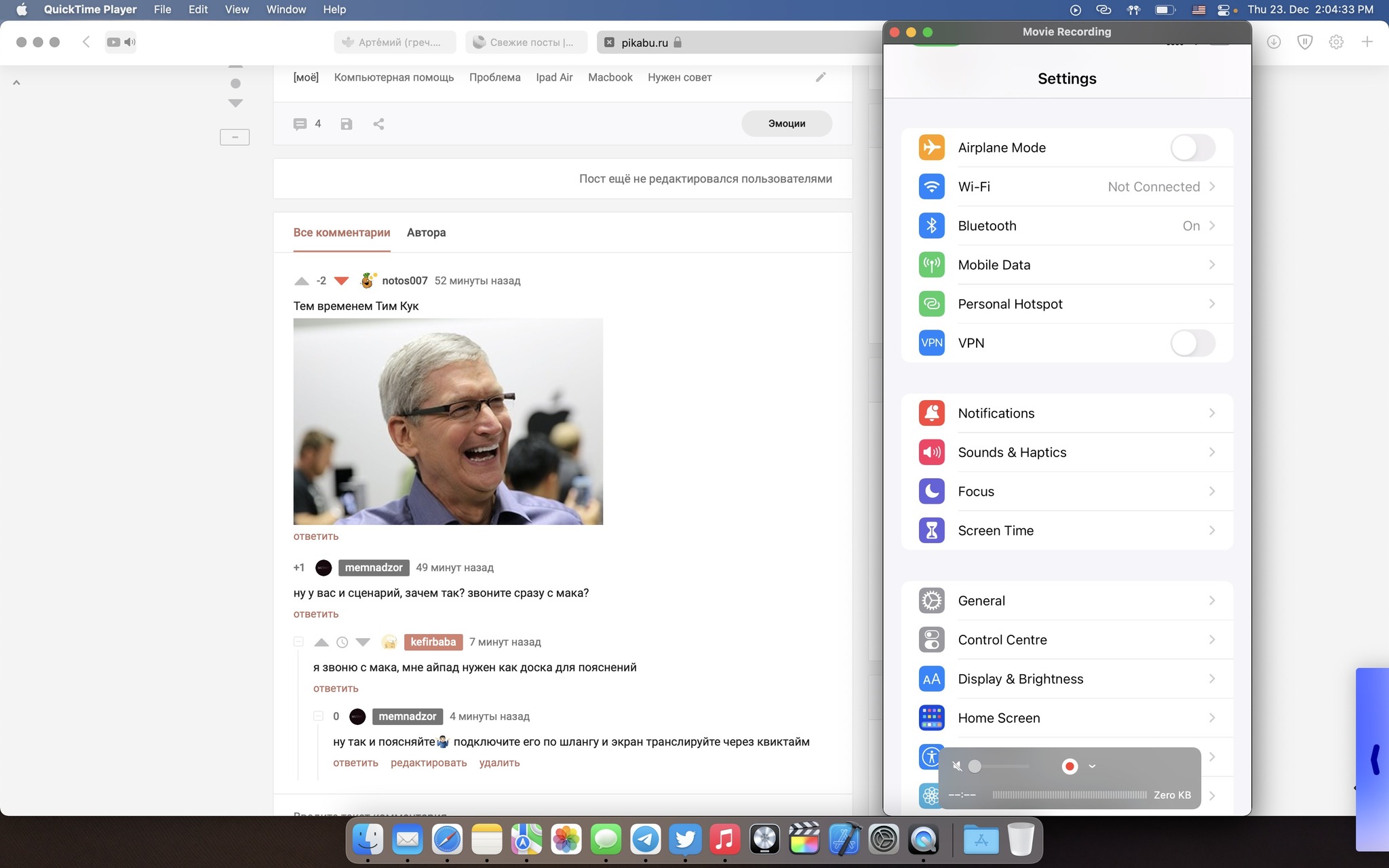
Task: Click the Эмоции button
Action: click(787, 123)
